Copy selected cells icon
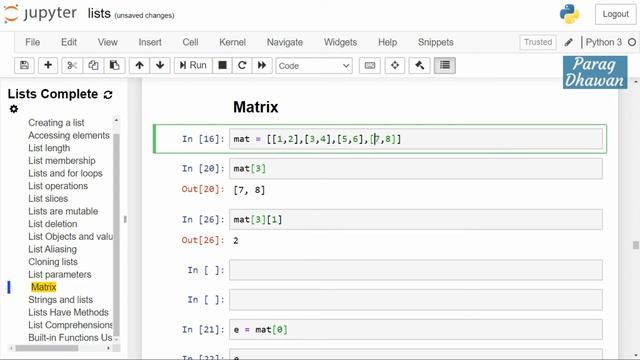 tap(93, 65)
